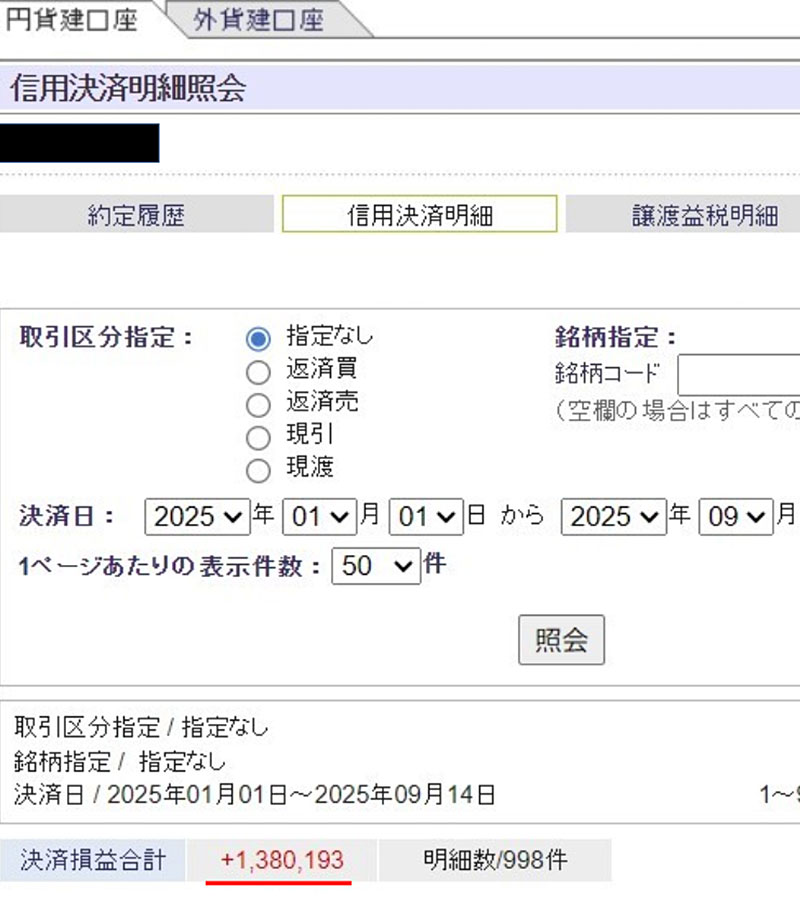Viewport: 800px width, 900px height.
Task: Switch to the 外貨建口座 tab
Action: pos(258,21)
